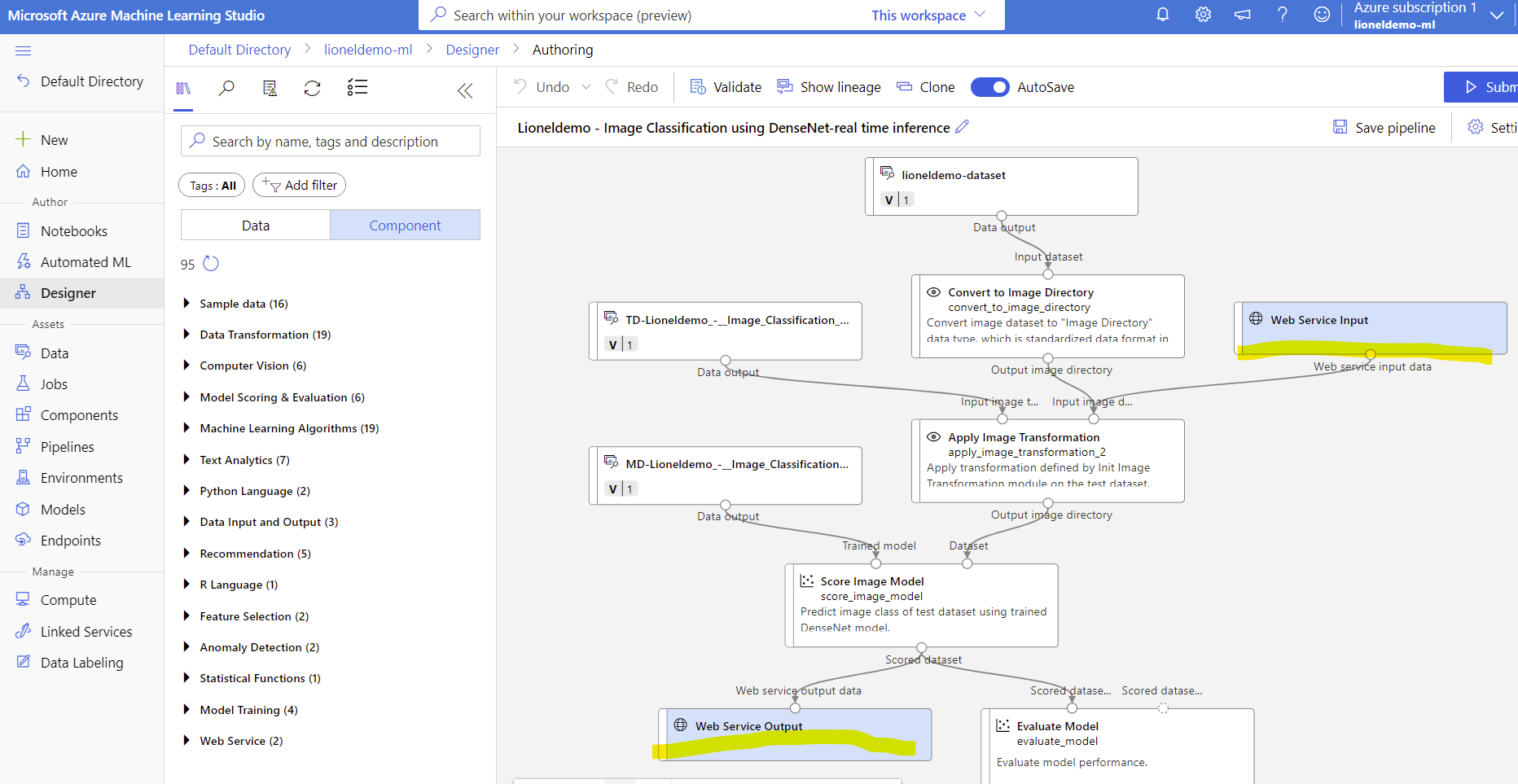Click the lioneldemo-dataset node icon
This screenshot has height=784, width=1518.
click(x=888, y=173)
